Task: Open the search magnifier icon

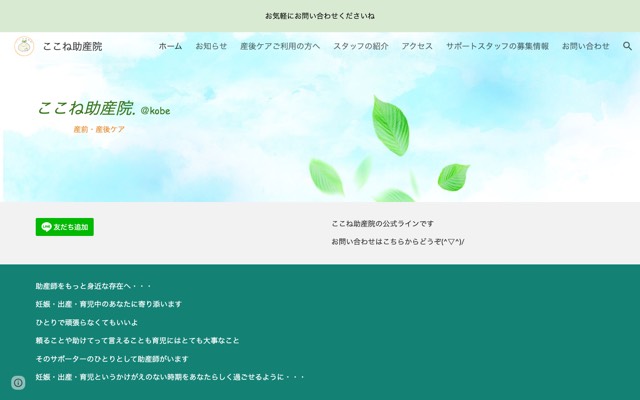Action: (x=627, y=46)
